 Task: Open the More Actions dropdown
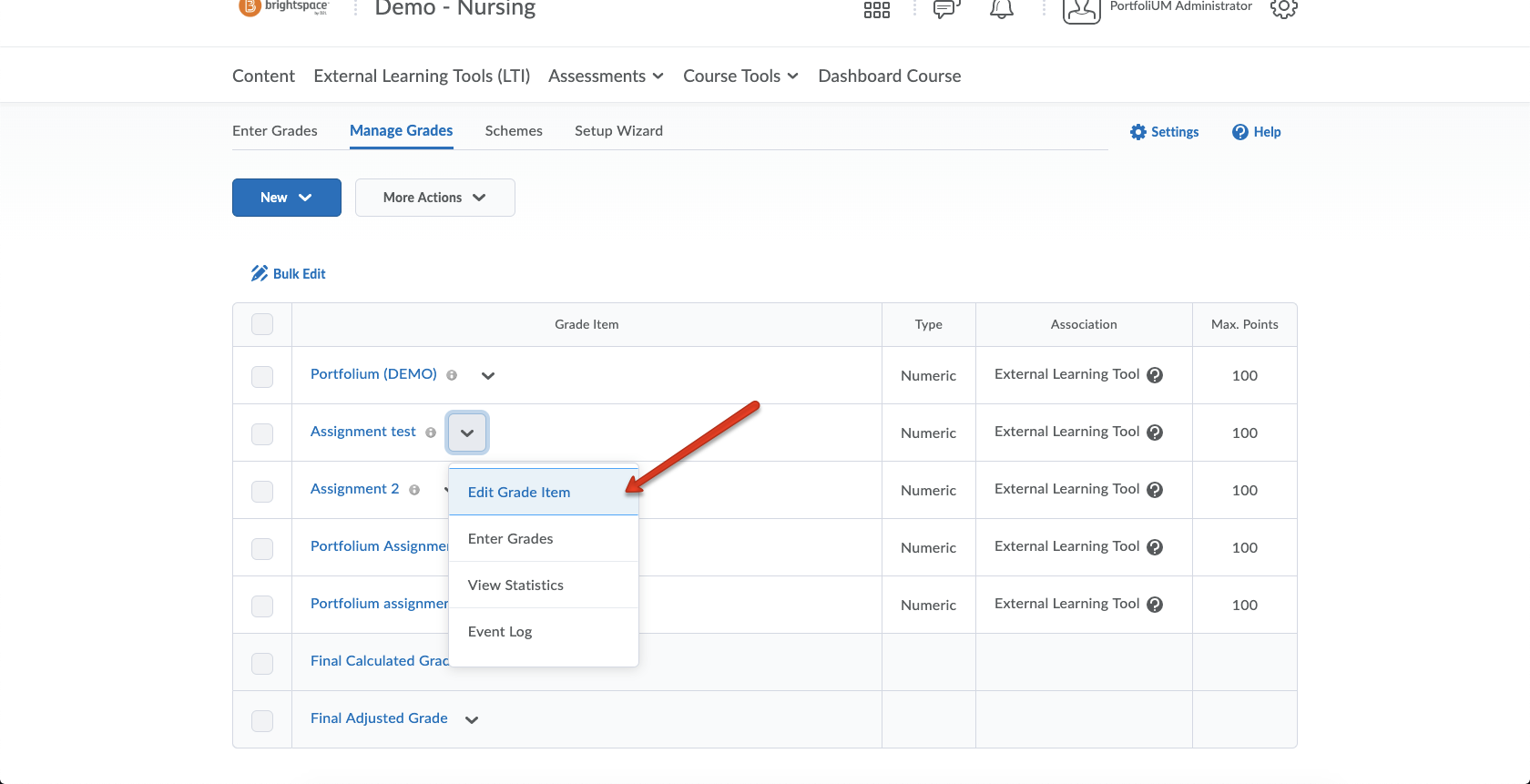click(435, 198)
